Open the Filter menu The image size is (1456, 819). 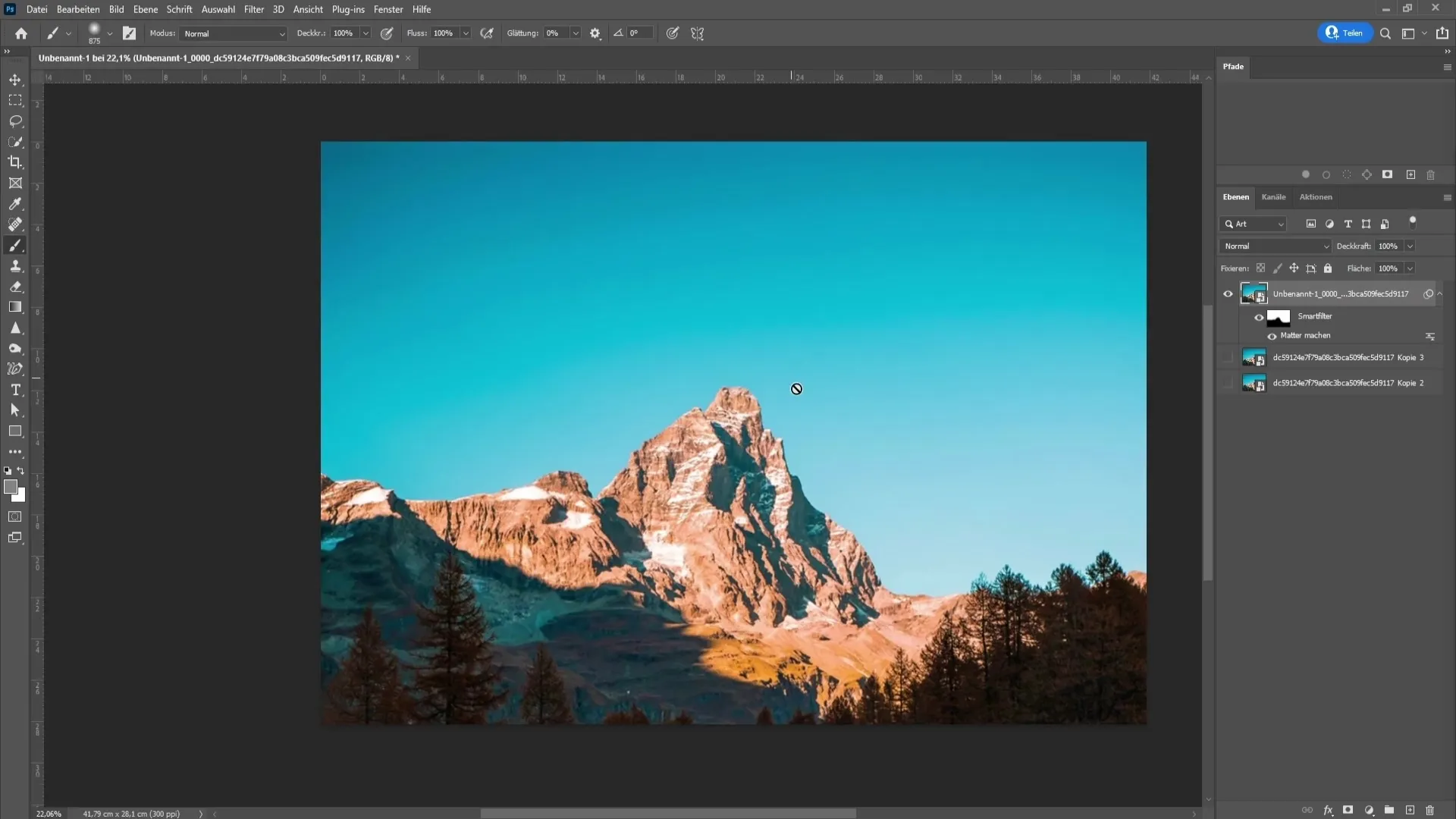(254, 9)
